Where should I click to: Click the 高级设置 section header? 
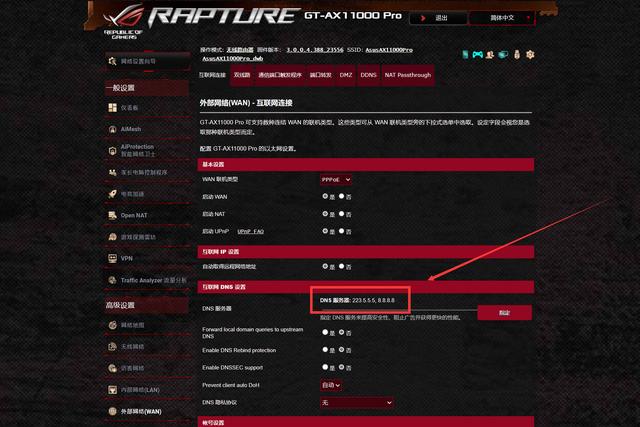[147, 305]
